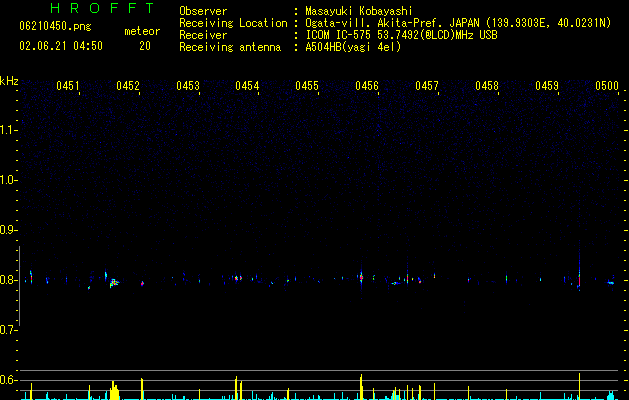The height and width of the screenshot is (400, 629).
Task: Click the meteor count value 20
Action: click(x=145, y=46)
